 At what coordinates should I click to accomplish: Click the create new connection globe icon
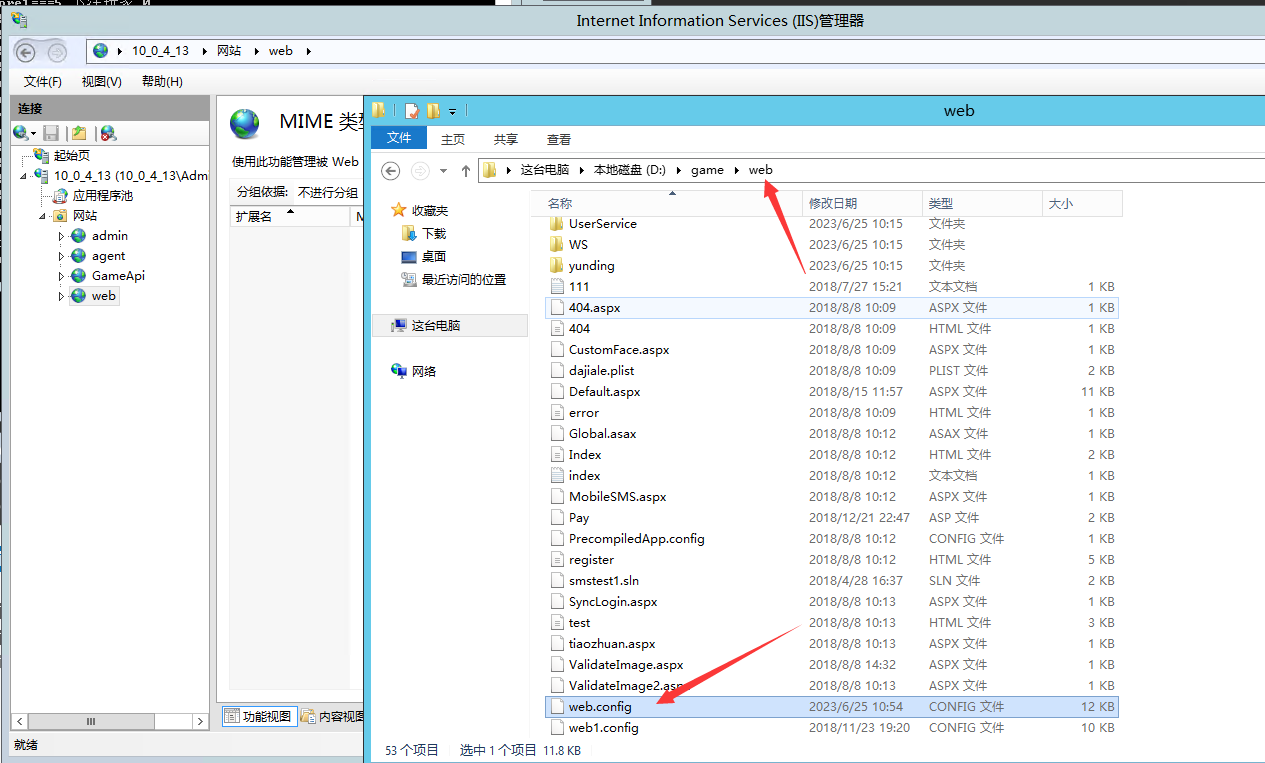click(22, 133)
